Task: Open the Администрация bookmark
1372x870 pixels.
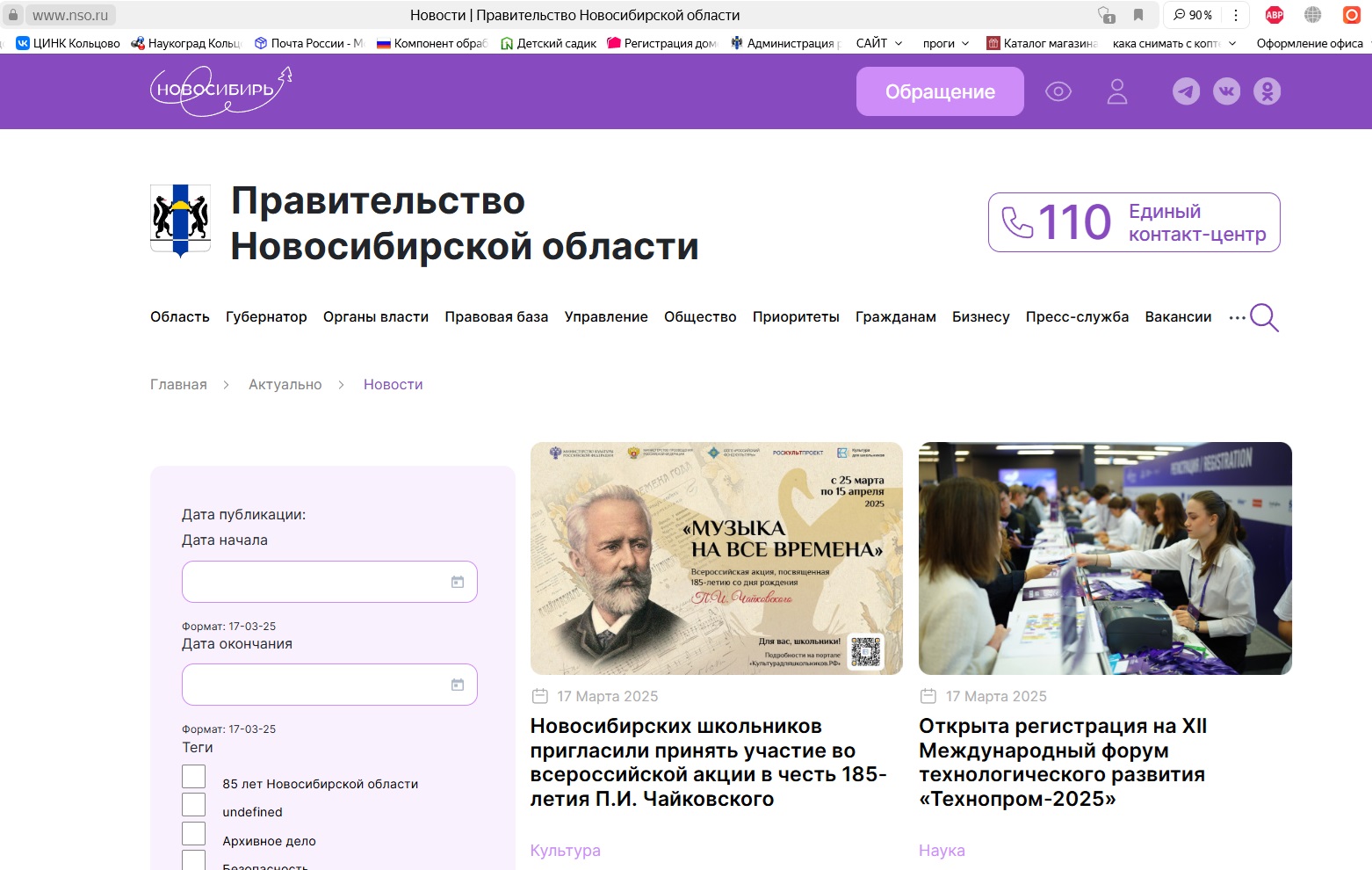Action: point(786,43)
